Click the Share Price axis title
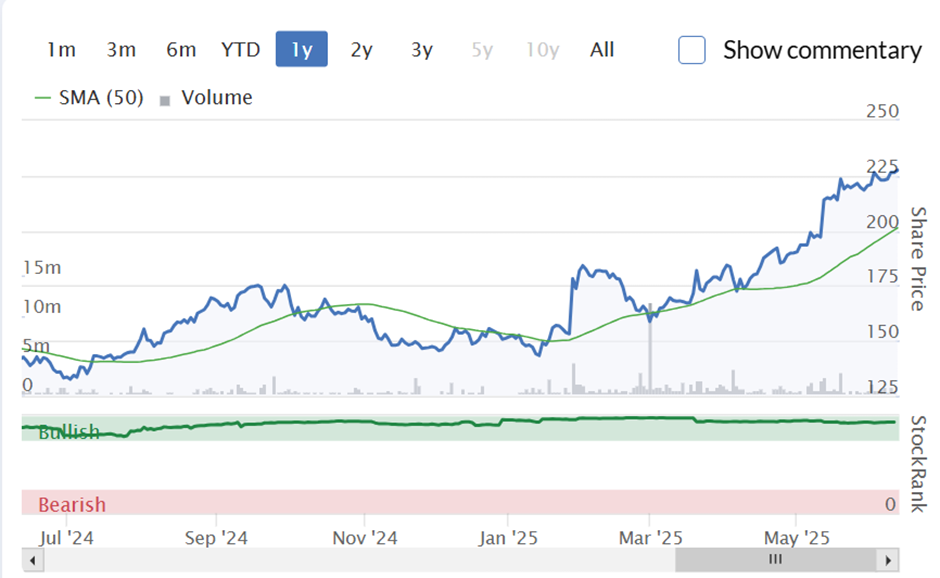 (918, 259)
